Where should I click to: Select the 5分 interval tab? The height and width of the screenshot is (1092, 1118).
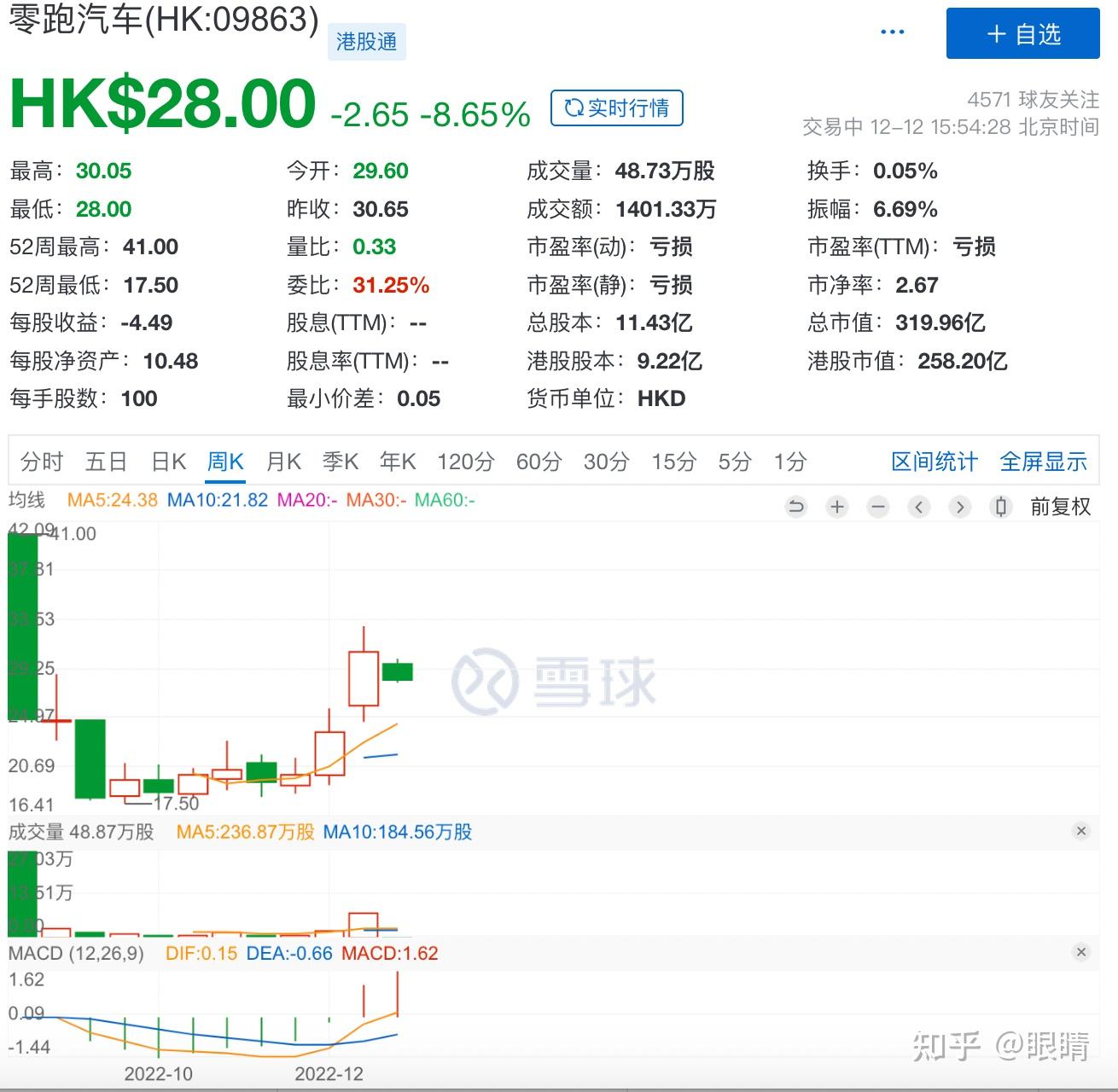point(735,462)
